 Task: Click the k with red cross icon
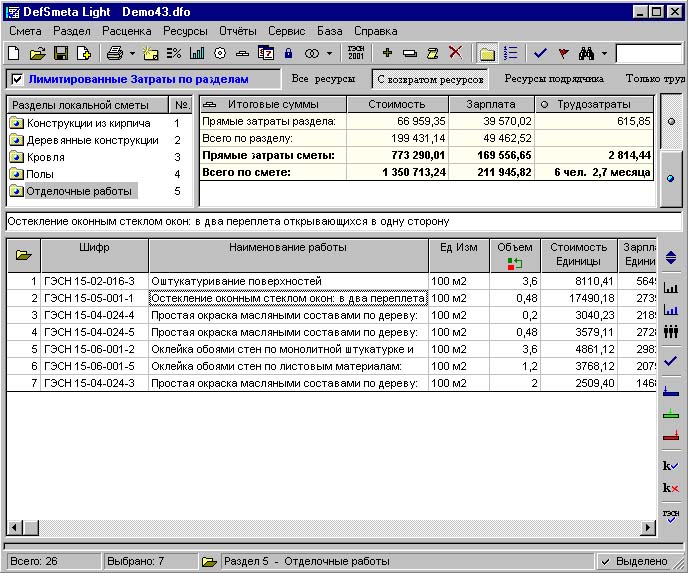click(670, 488)
